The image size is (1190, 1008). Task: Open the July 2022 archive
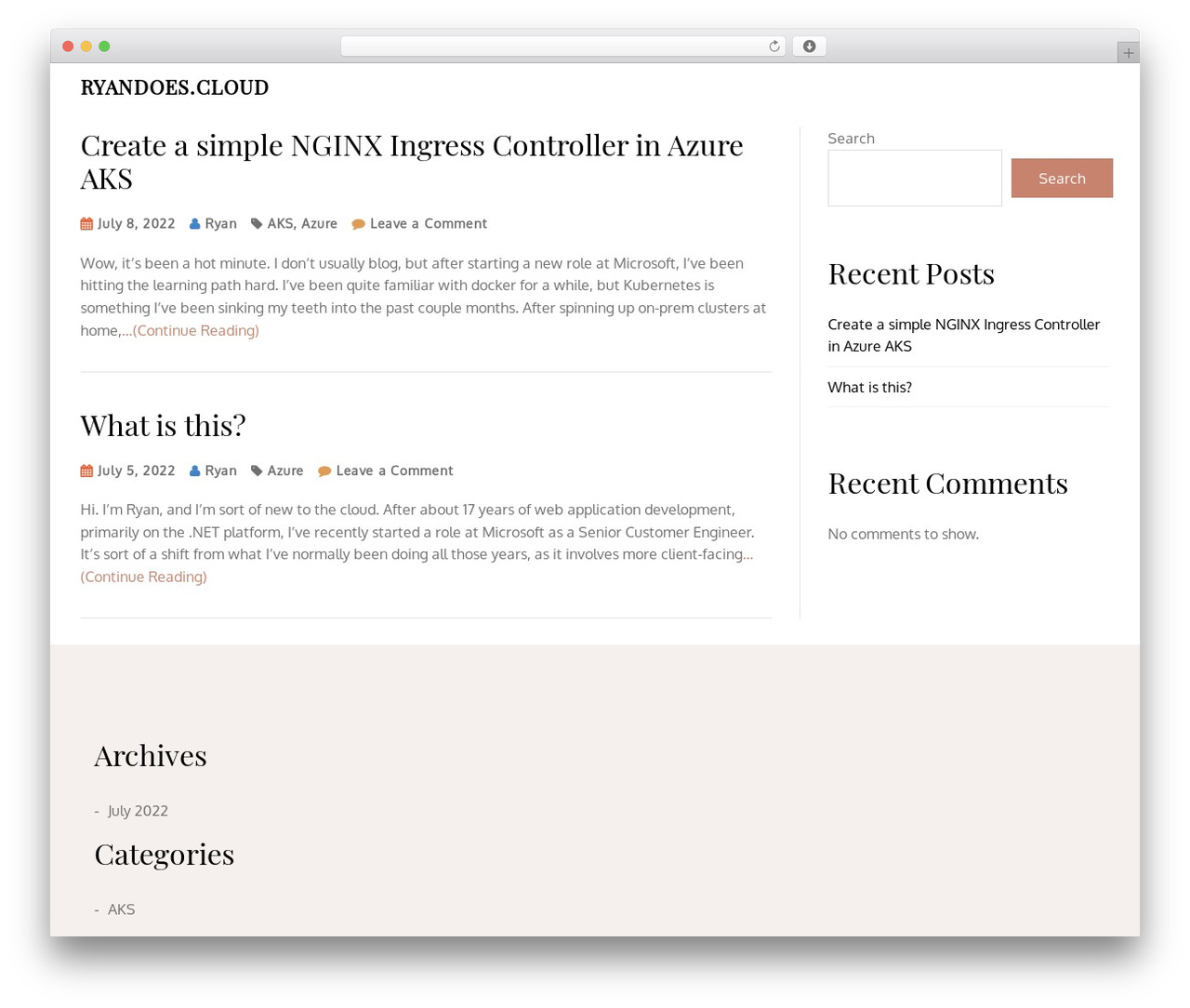tap(138, 811)
